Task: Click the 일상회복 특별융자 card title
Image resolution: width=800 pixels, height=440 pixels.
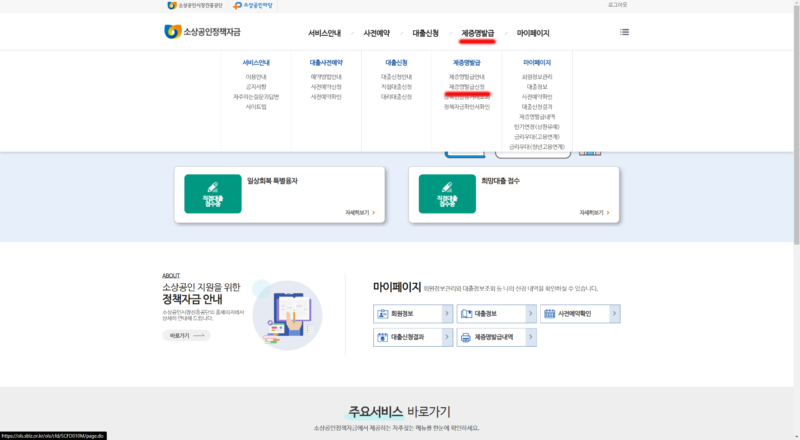Action: click(x=272, y=181)
